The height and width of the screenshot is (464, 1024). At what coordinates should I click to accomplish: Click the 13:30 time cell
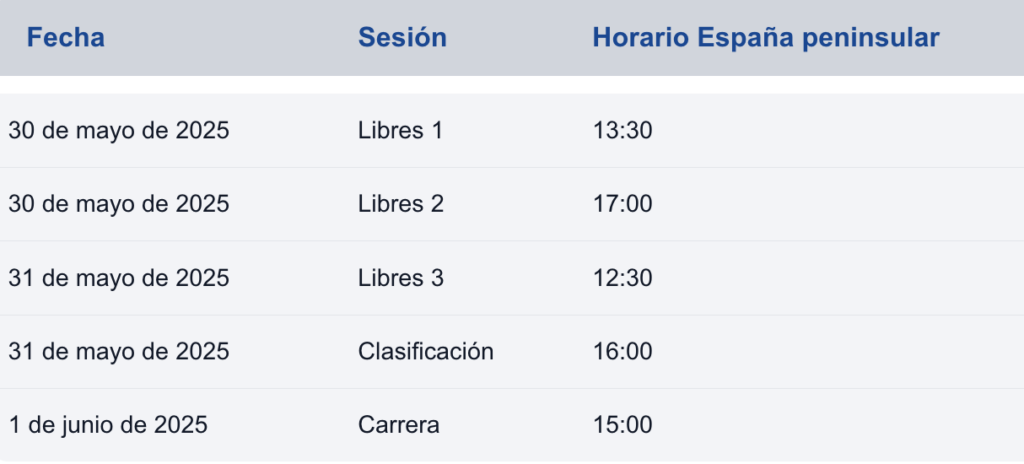[622, 131]
